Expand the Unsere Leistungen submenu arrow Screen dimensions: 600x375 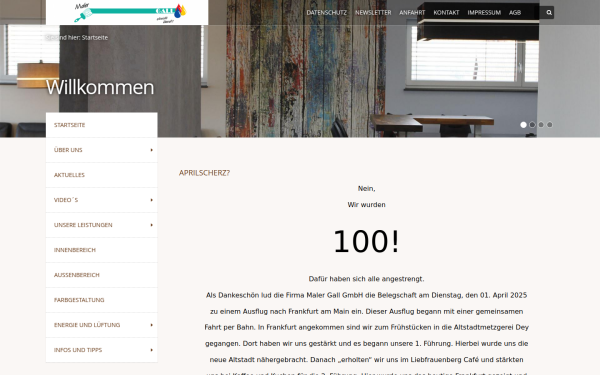(152, 225)
